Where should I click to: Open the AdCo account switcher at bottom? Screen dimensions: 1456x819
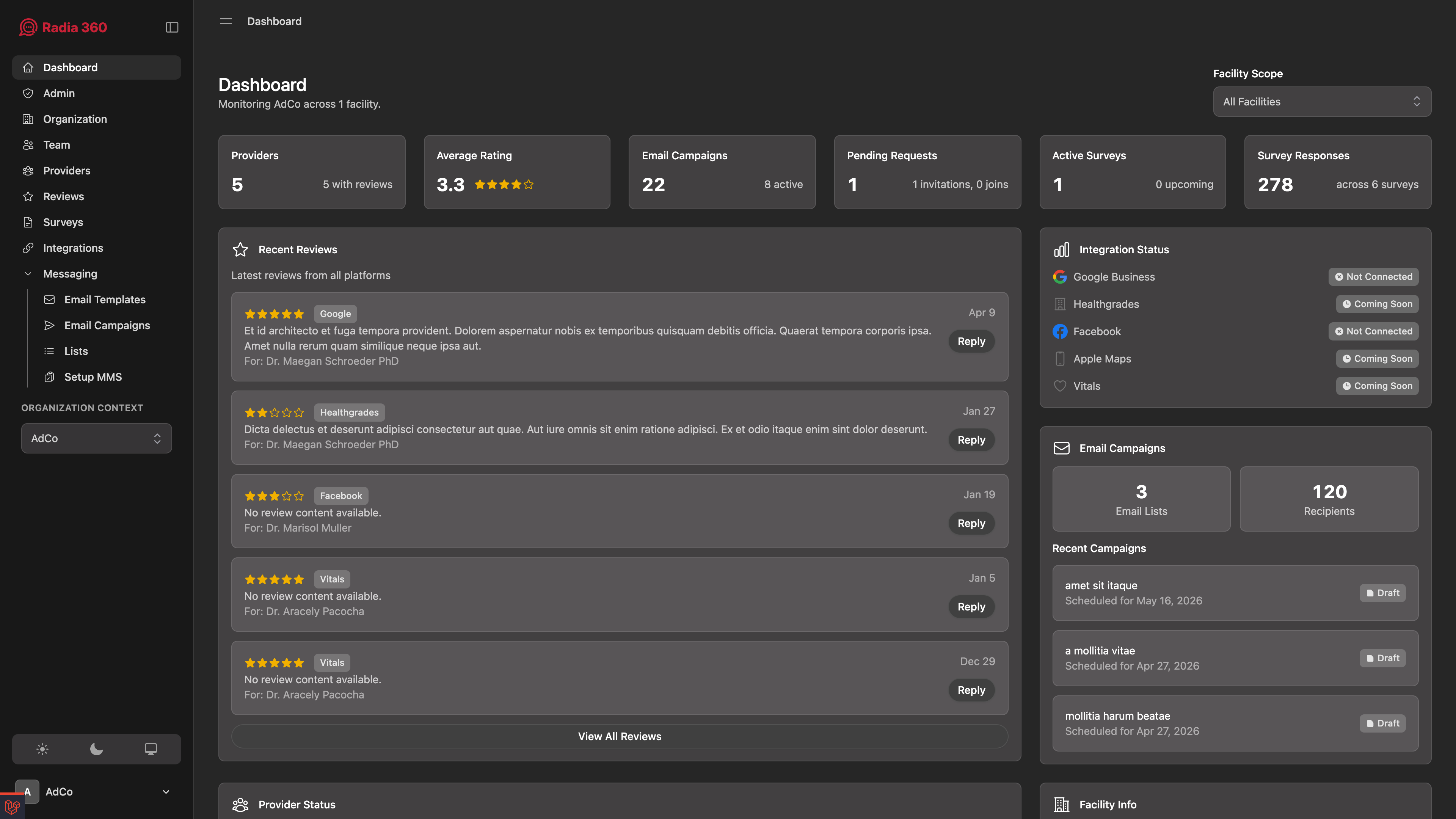96,791
